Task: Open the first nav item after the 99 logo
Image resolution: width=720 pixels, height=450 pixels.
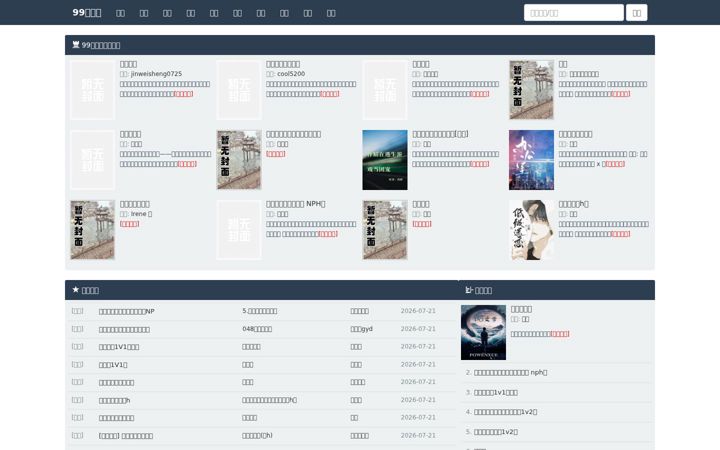Action: coord(120,13)
